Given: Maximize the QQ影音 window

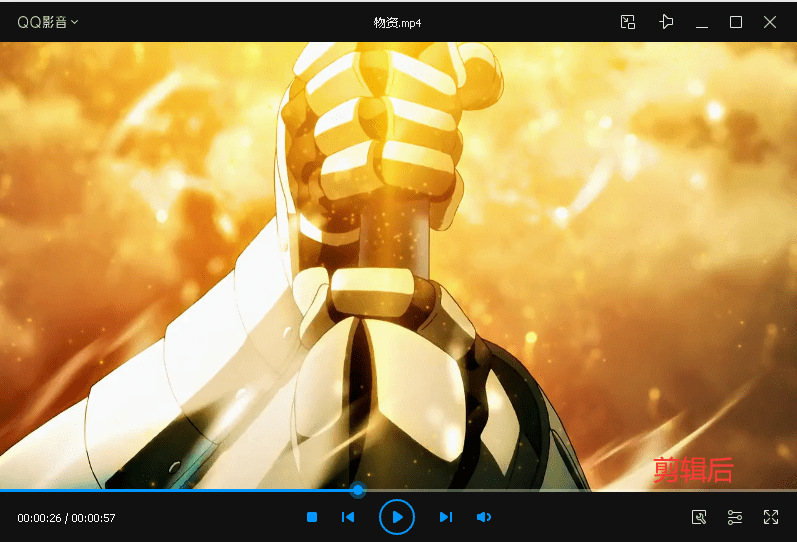Looking at the screenshot, I should pyautogui.click(x=735, y=22).
